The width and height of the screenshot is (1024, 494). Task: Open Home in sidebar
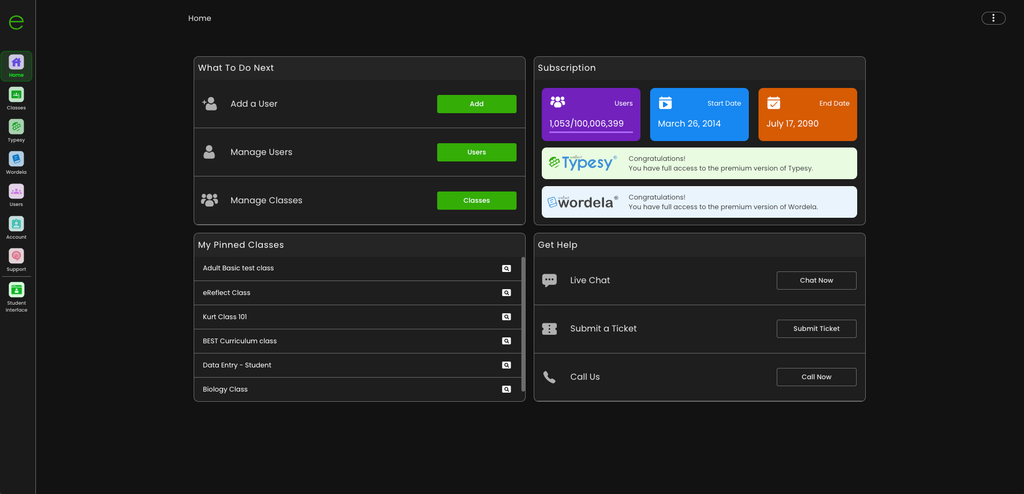[x=16, y=66]
